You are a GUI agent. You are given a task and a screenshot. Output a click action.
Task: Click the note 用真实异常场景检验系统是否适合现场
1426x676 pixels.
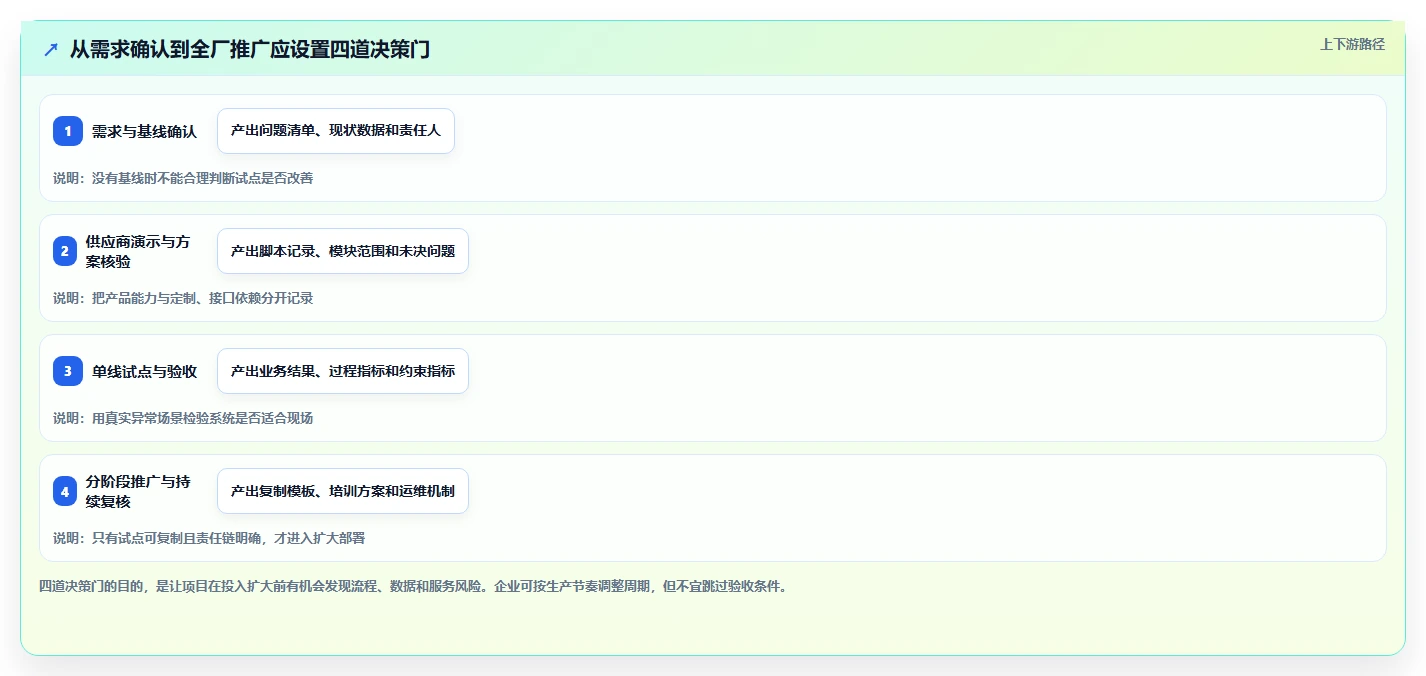(202, 418)
